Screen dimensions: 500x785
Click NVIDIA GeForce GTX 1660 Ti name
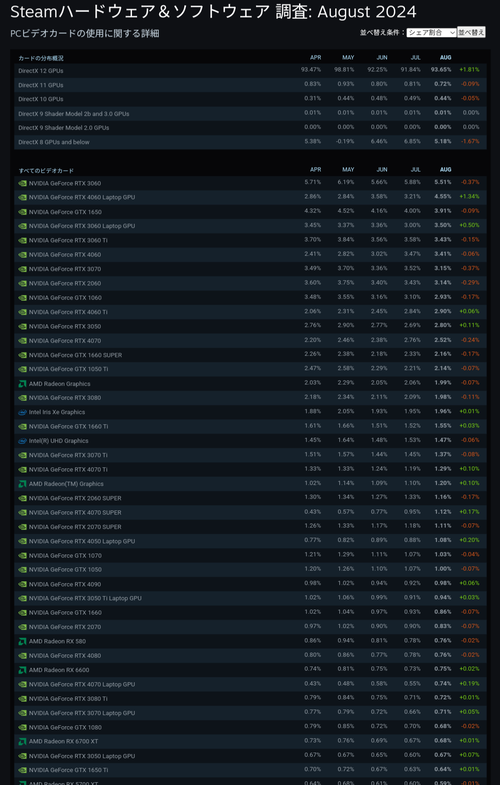69,427
